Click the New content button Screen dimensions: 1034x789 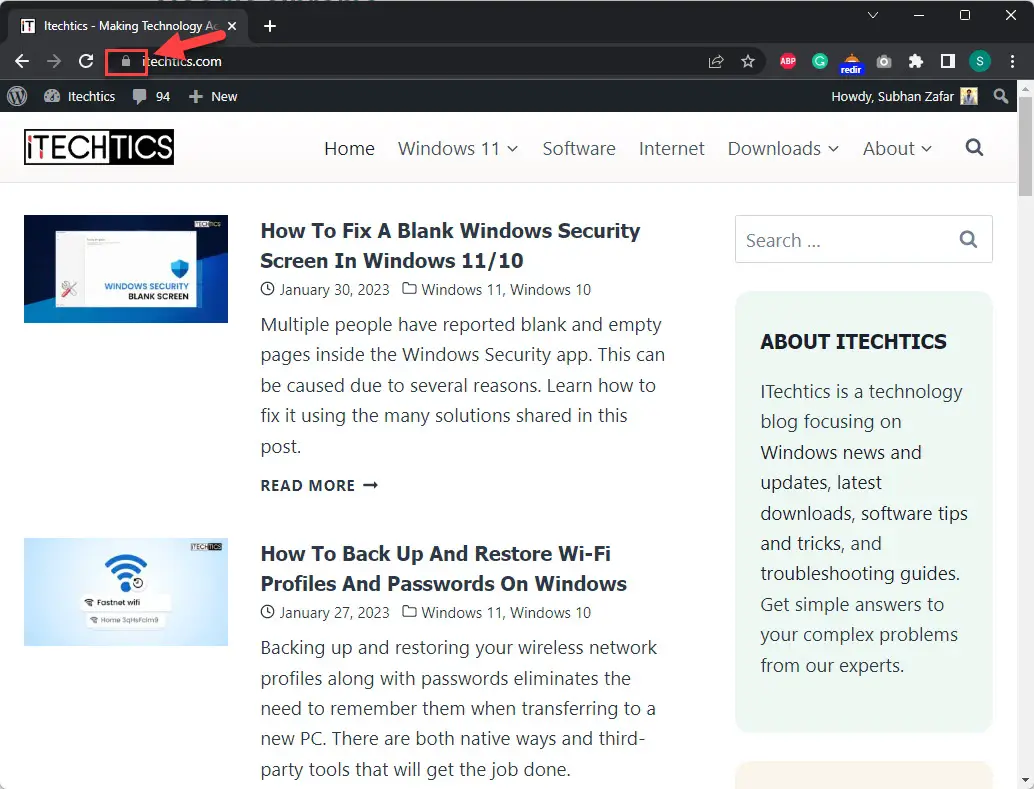point(213,96)
